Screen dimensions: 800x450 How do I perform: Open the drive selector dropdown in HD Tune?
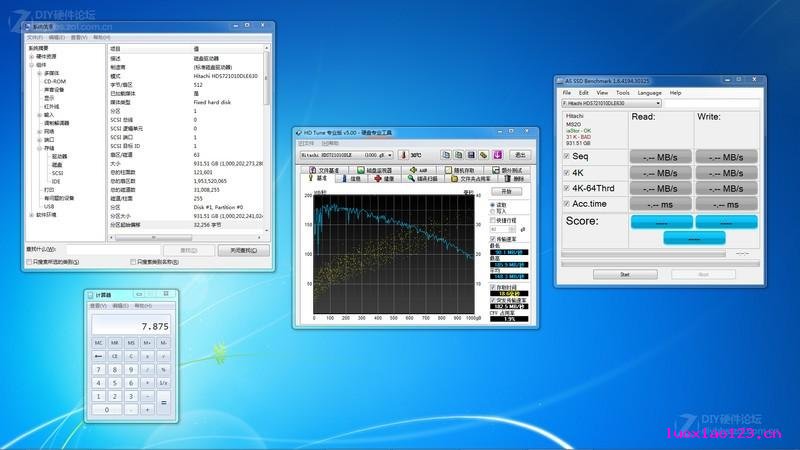pyautogui.click(x=346, y=155)
